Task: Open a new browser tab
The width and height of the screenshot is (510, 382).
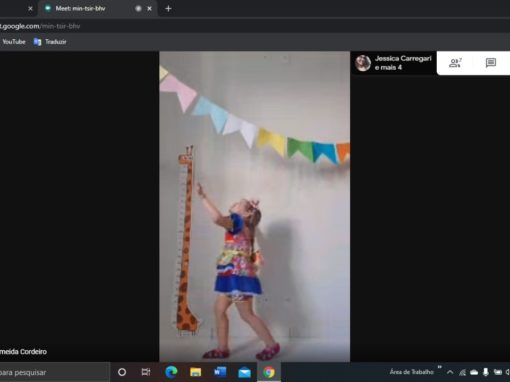Action: click(x=168, y=9)
